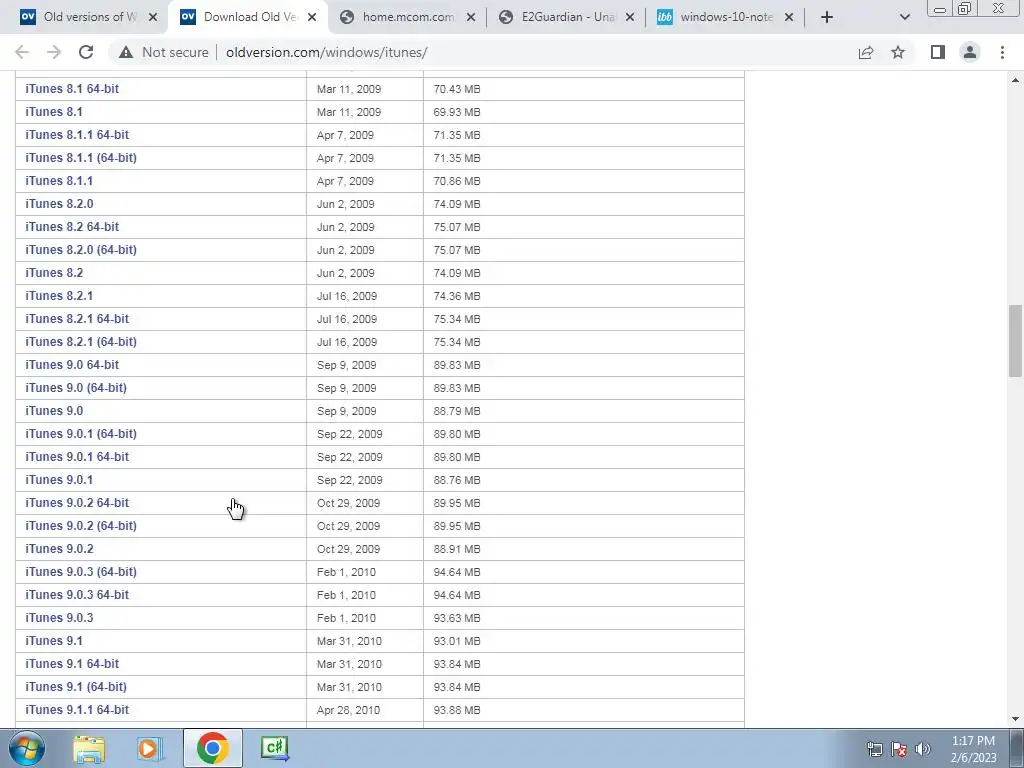The height and width of the screenshot is (768, 1024).
Task: Open the Chrome profile avatar menu
Action: (970, 52)
